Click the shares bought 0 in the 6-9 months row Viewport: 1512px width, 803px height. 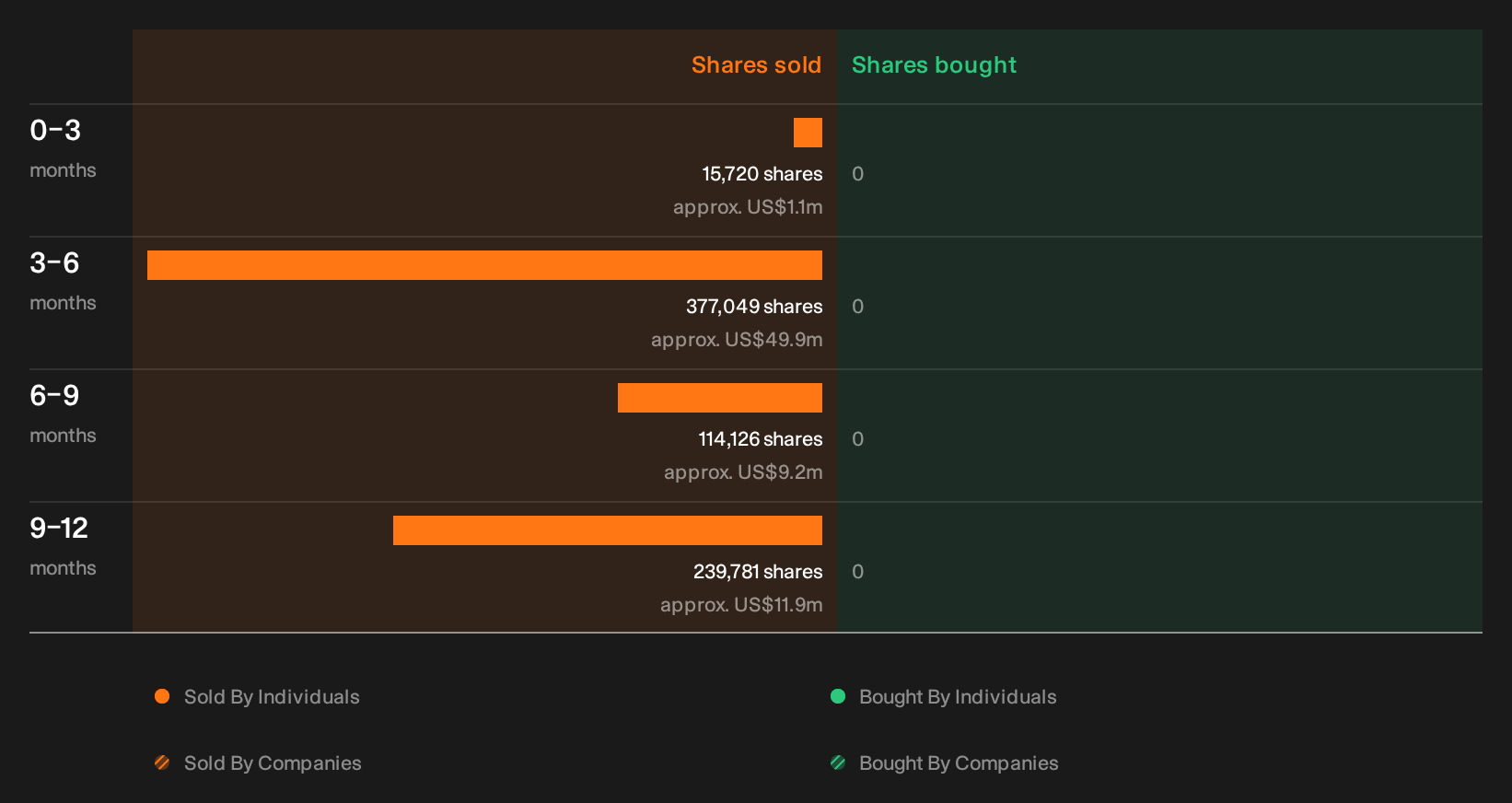[x=857, y=439]
